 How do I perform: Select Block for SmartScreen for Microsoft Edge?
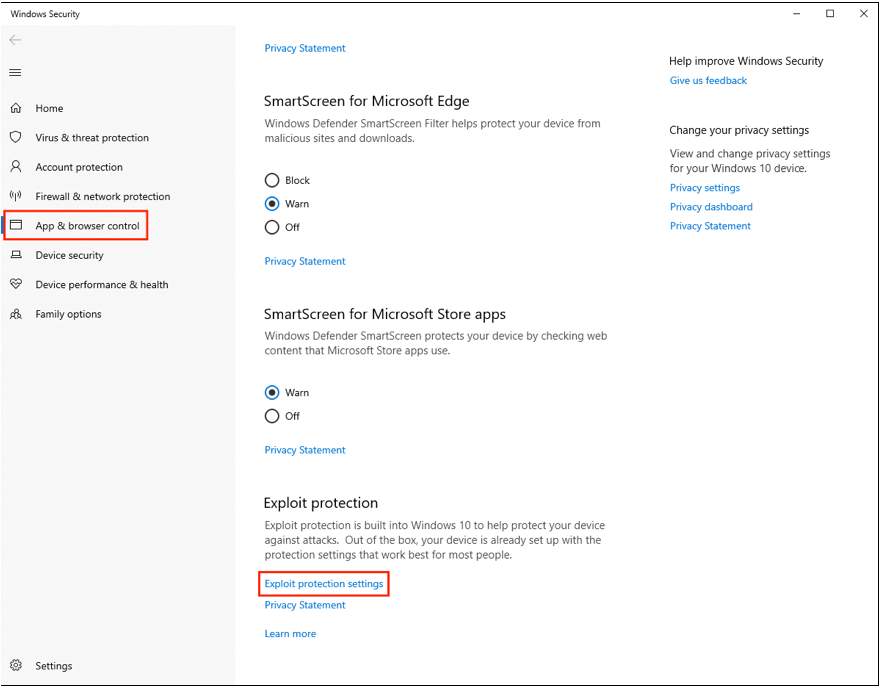tap(272, 180)
